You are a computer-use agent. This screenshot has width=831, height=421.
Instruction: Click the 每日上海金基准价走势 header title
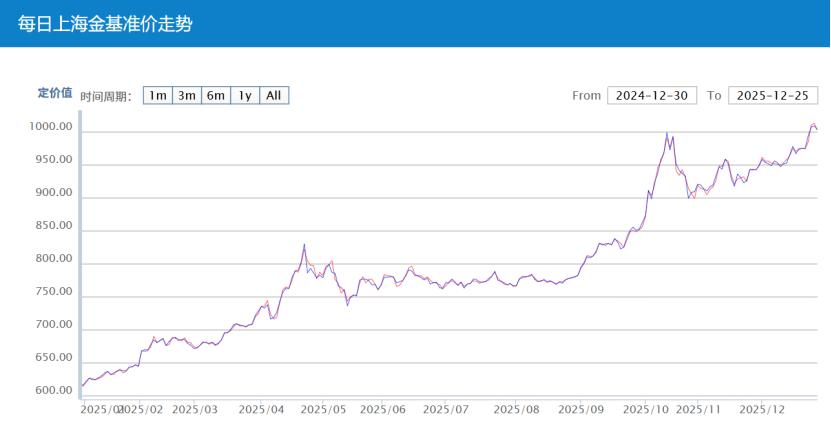[105, 24]
